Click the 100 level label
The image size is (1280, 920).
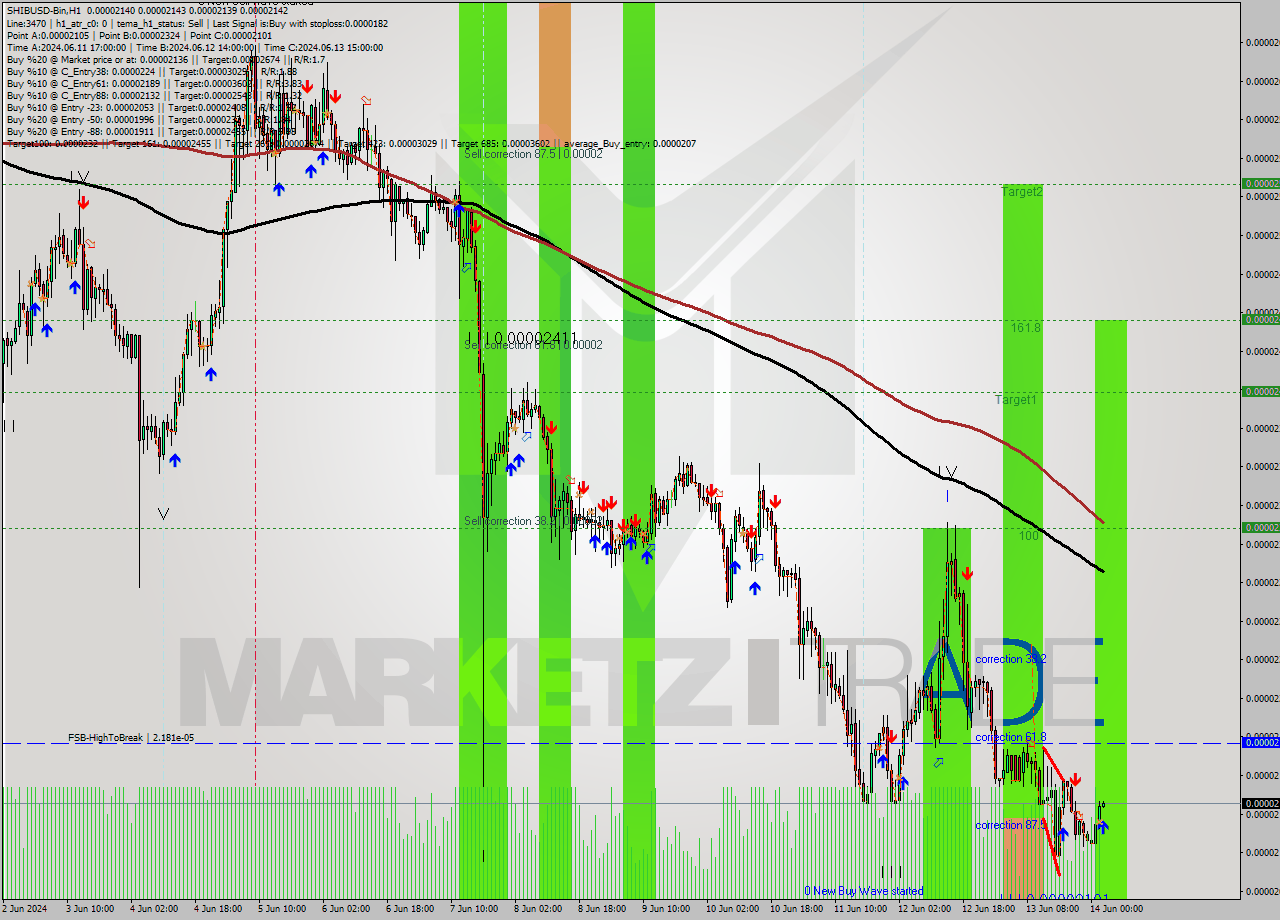pyautogui.click(x=1029, y=536)
